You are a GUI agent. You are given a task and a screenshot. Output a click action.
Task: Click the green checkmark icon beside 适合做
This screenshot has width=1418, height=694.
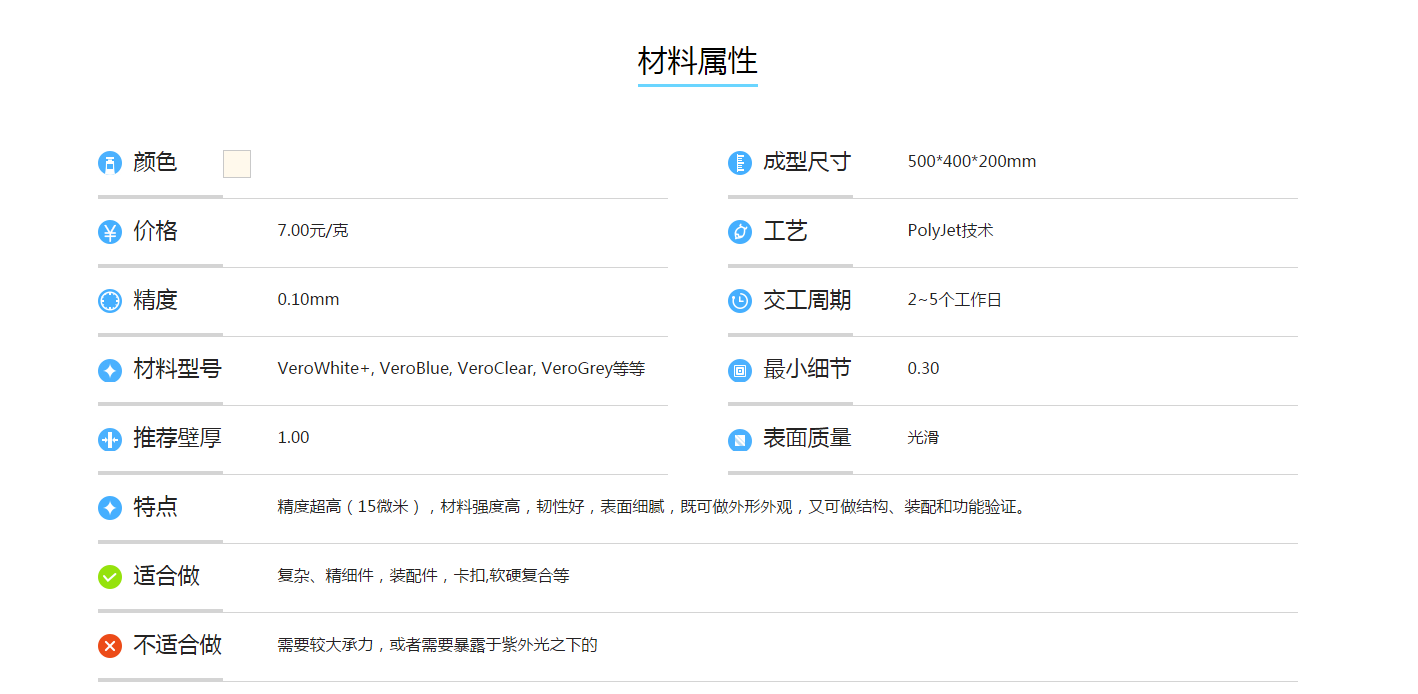(110, 577)
